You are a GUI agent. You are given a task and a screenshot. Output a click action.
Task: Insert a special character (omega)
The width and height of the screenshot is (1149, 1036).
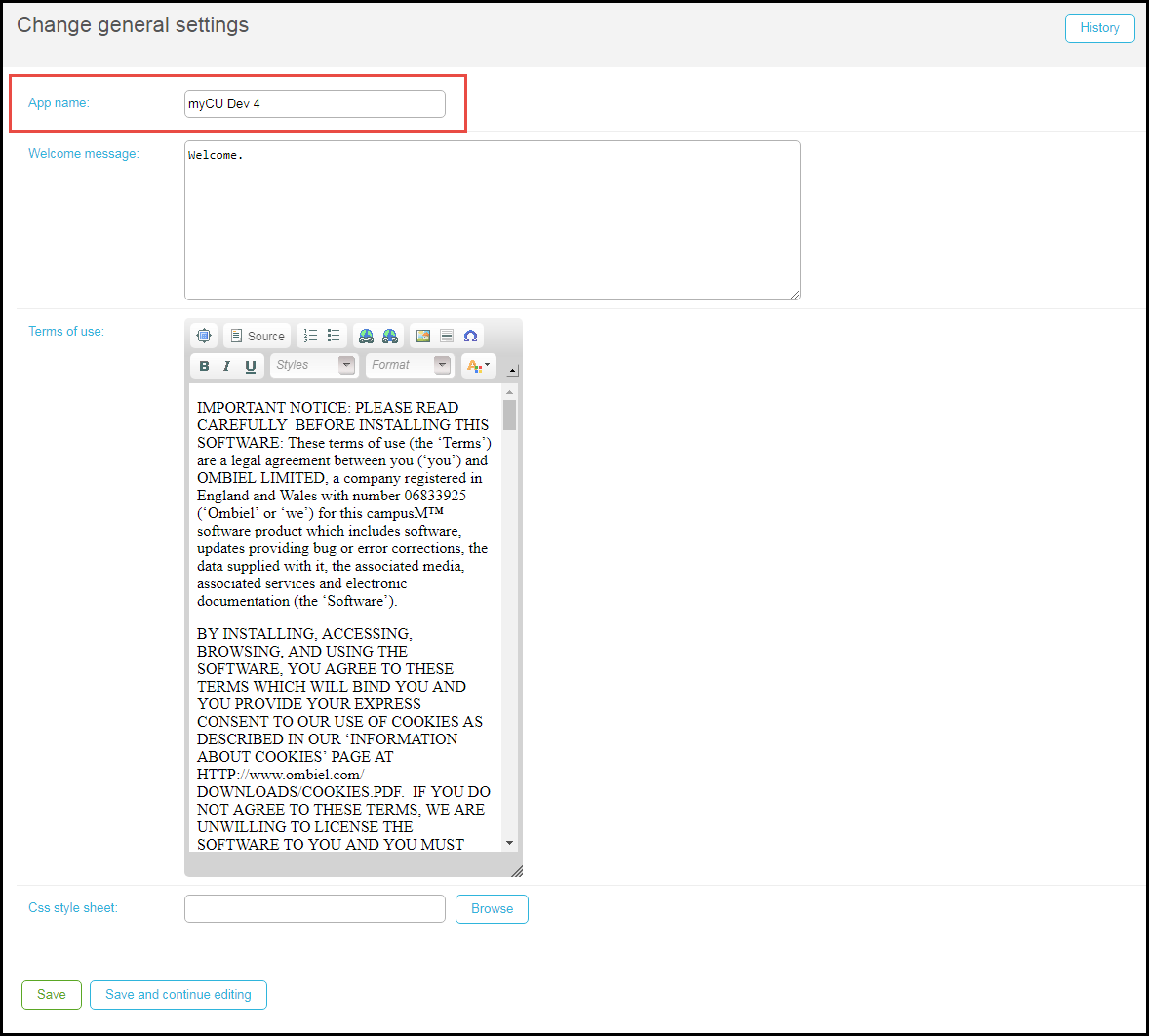pyautogui.click(x=470, y=336)
